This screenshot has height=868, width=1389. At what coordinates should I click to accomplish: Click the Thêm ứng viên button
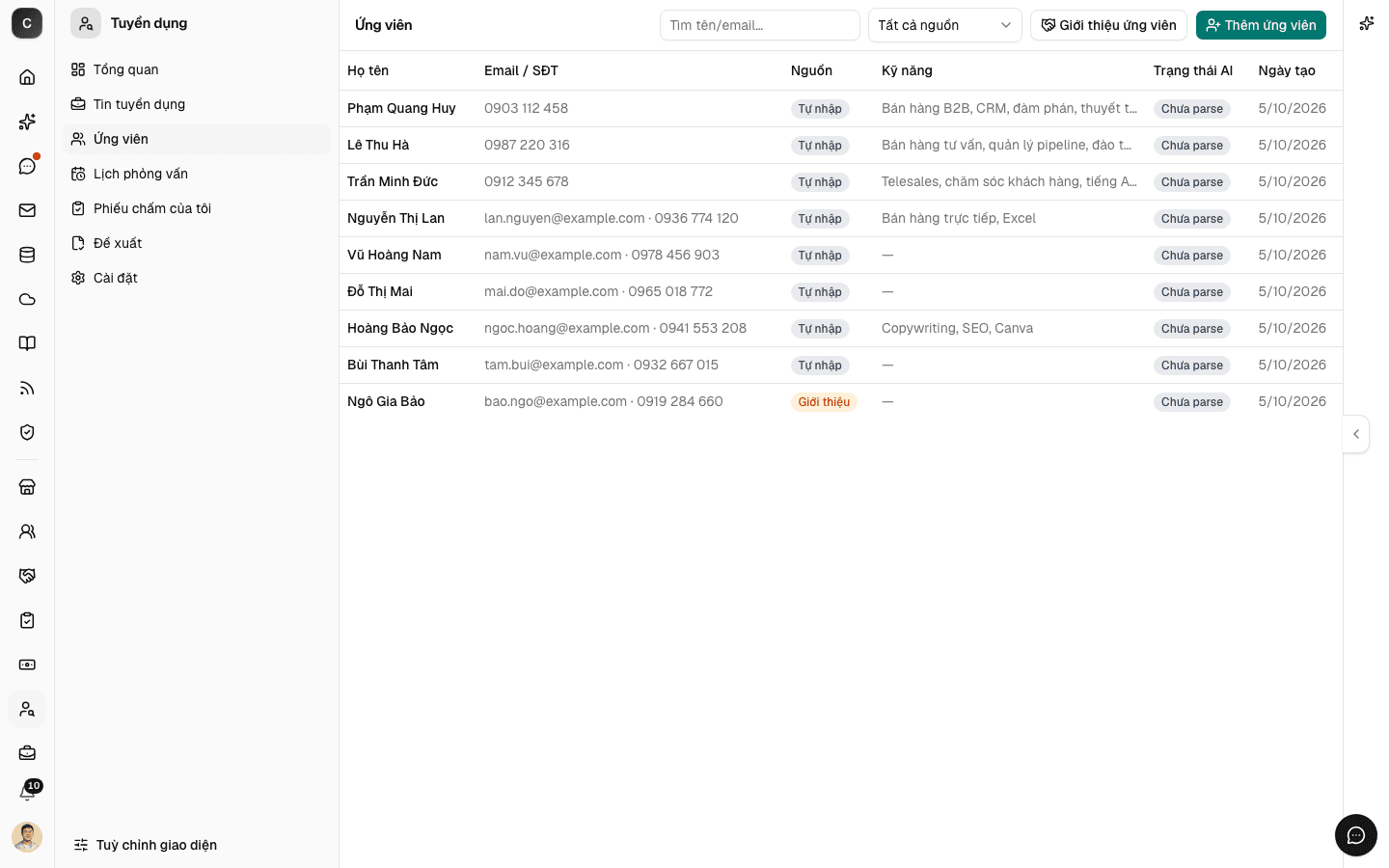pyautogui.click(x=1261, y=25)
